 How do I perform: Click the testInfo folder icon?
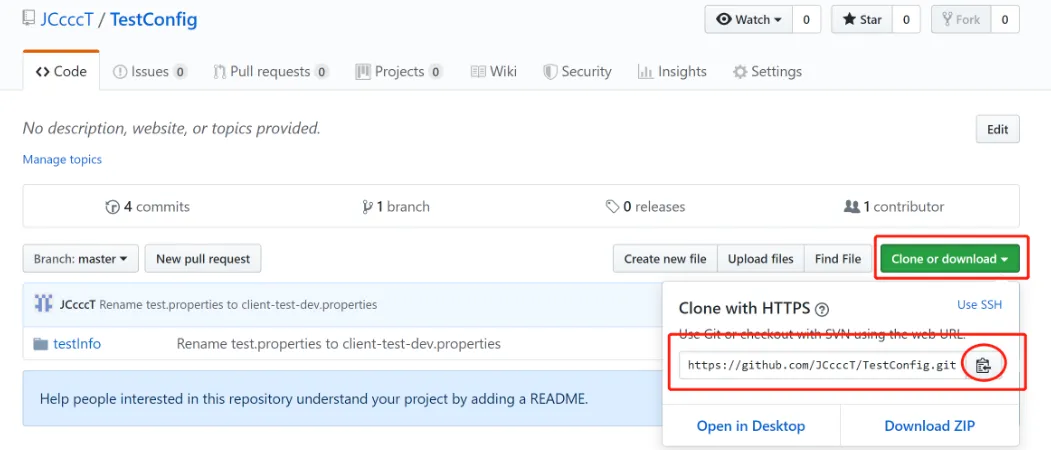tap(41, 344)
